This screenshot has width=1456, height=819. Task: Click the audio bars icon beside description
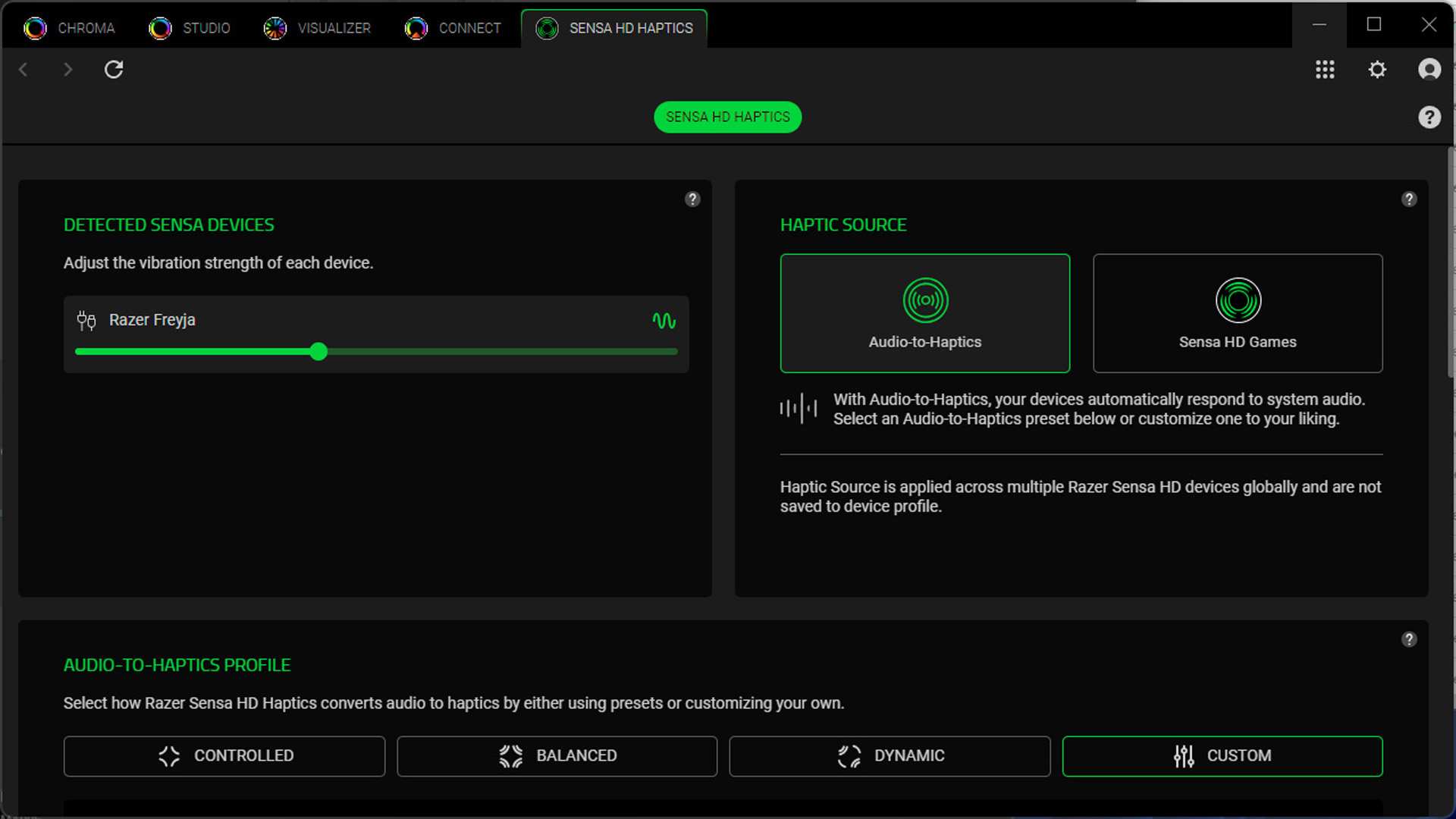pos(799,409)
